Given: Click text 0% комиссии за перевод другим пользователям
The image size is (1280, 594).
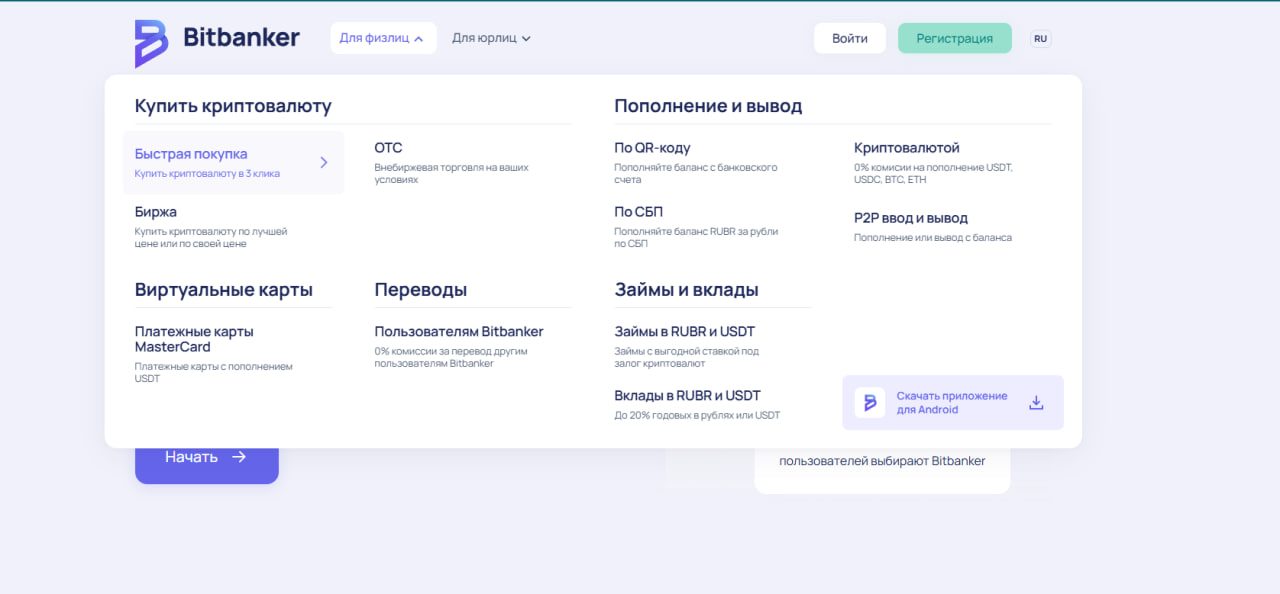Looking at the screenshot, I should pyautogui.click(x=451, y=357).
